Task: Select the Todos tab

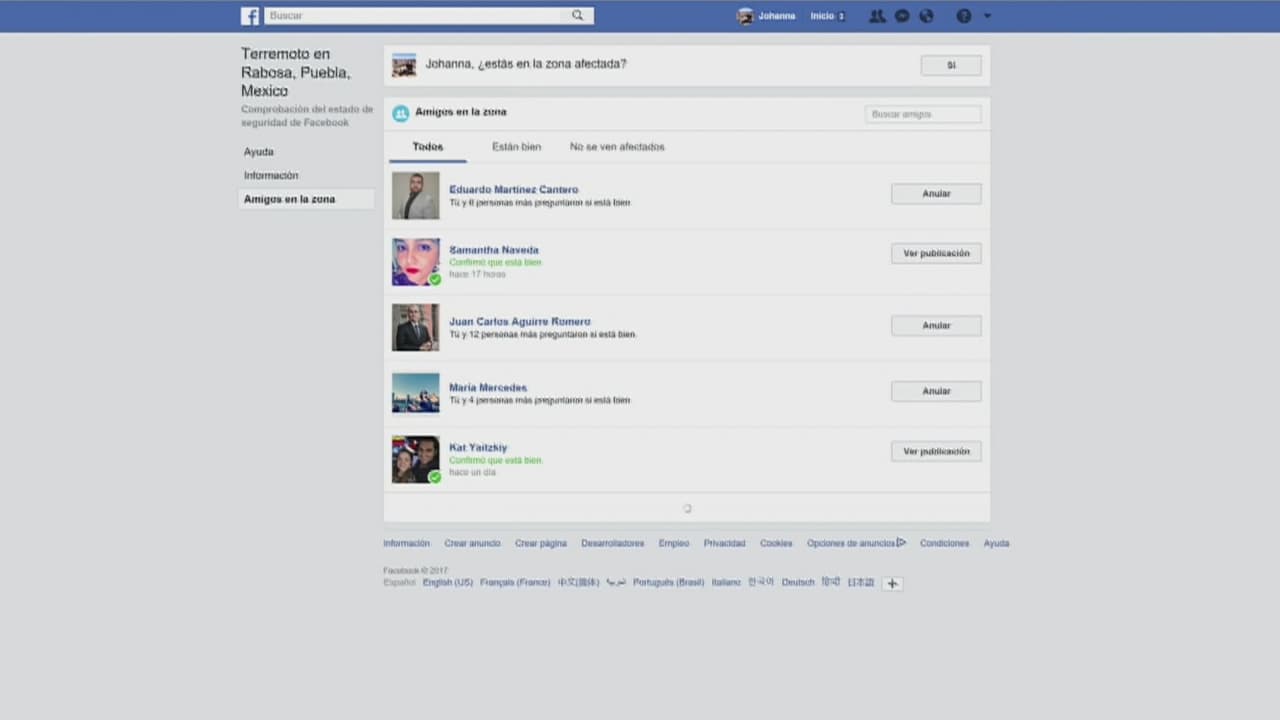Action: point(427,147)
